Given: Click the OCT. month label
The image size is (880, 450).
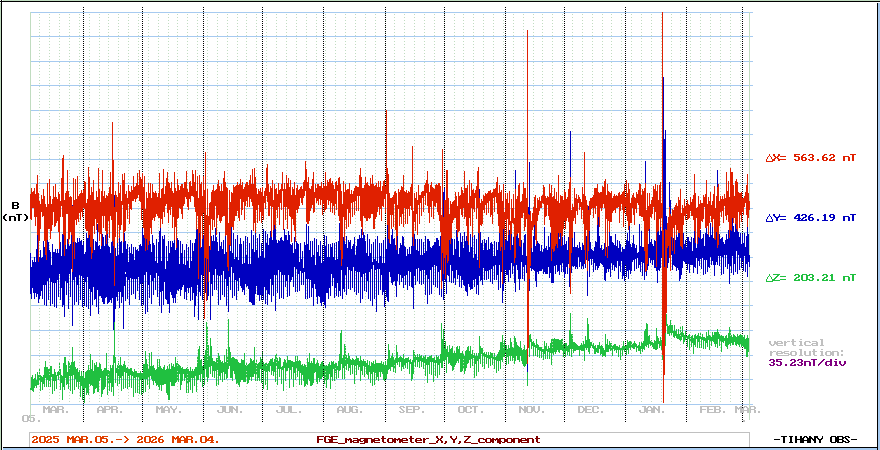Looking at the screenshot, I should pyautogui.click(x=470, y=410).
